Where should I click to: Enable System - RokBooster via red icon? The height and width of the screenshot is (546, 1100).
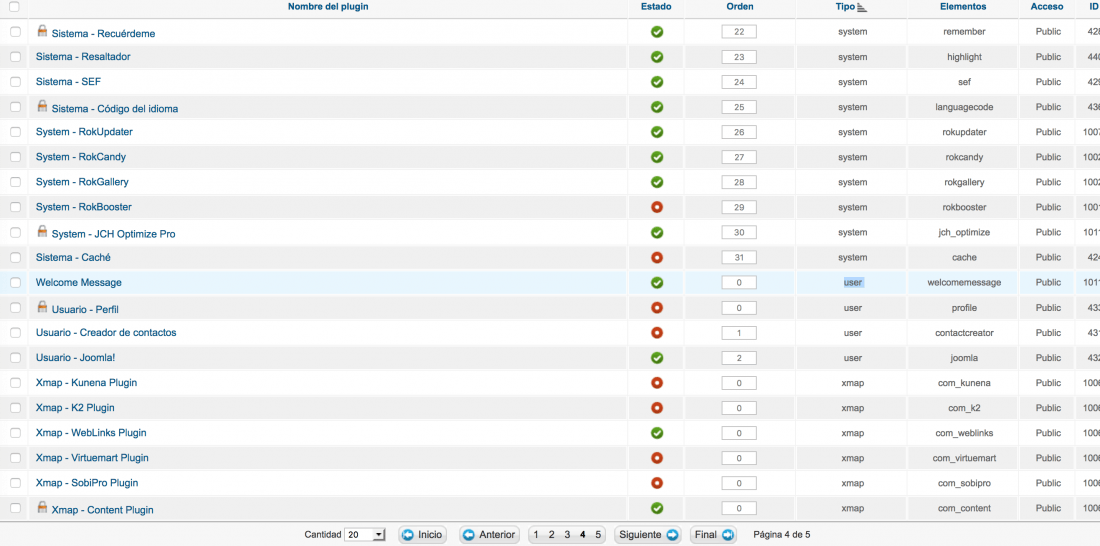[657, 207]
